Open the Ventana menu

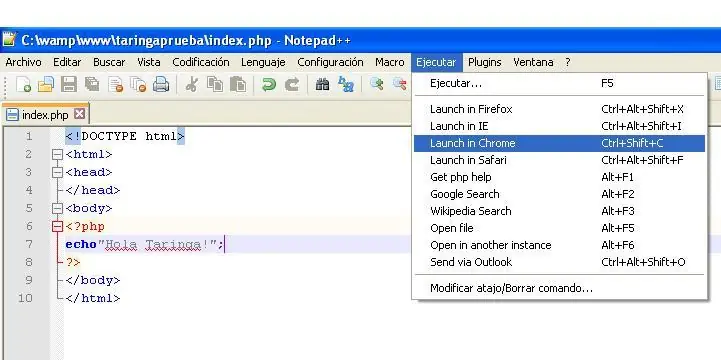pyautogui.click(x=533, y=63)
